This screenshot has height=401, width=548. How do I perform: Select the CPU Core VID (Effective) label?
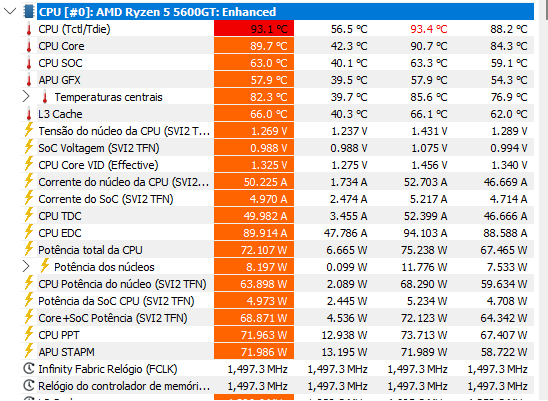[98, 165]
